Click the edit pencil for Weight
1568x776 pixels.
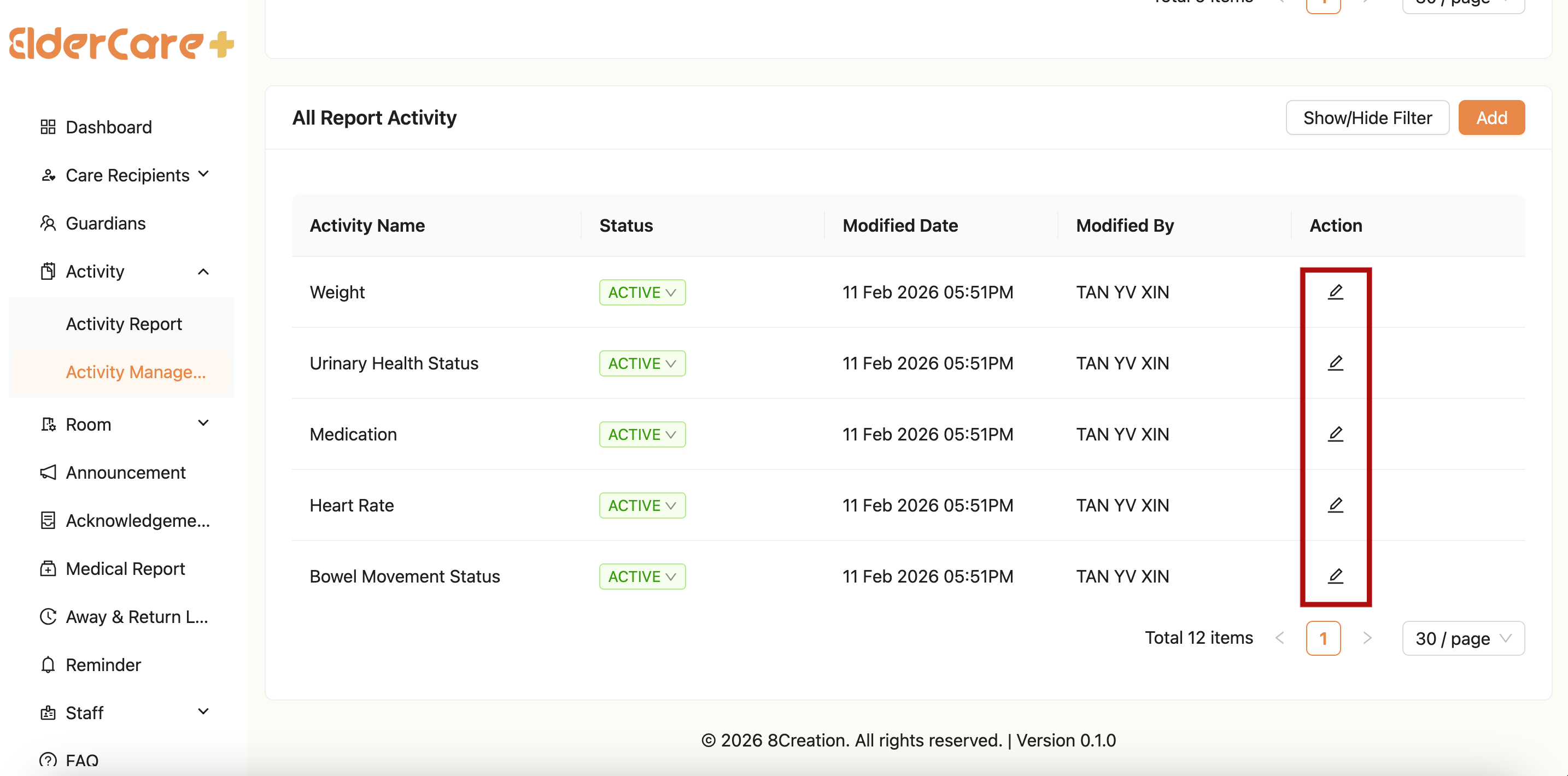1335,292
